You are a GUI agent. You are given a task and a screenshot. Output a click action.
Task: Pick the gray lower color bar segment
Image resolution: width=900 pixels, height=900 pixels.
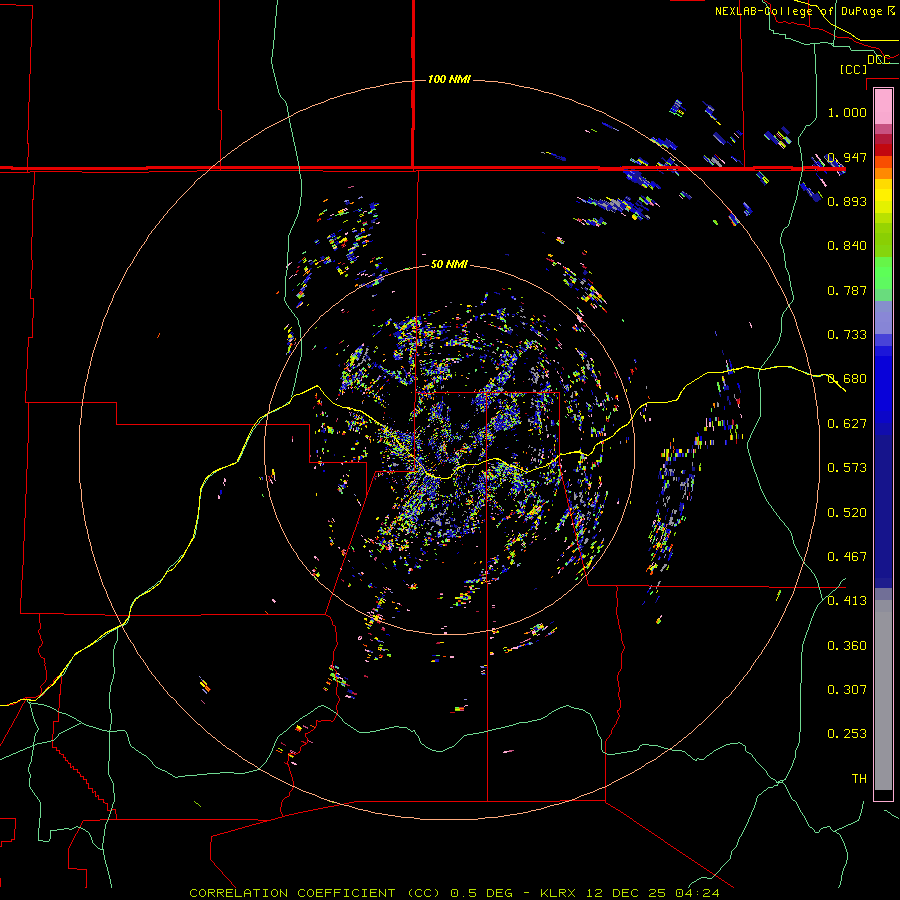tap(883, 695)
